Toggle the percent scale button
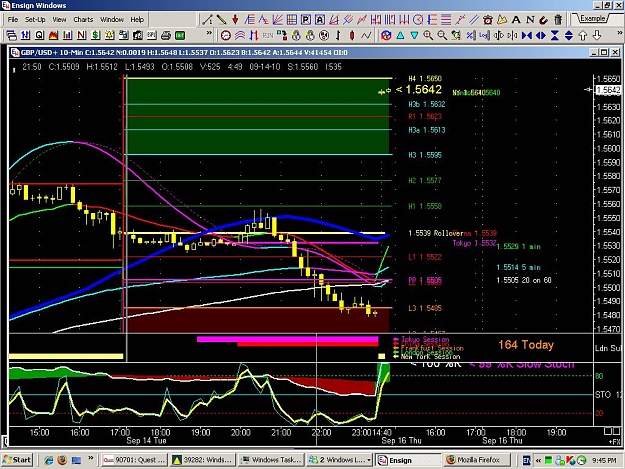 470,35
